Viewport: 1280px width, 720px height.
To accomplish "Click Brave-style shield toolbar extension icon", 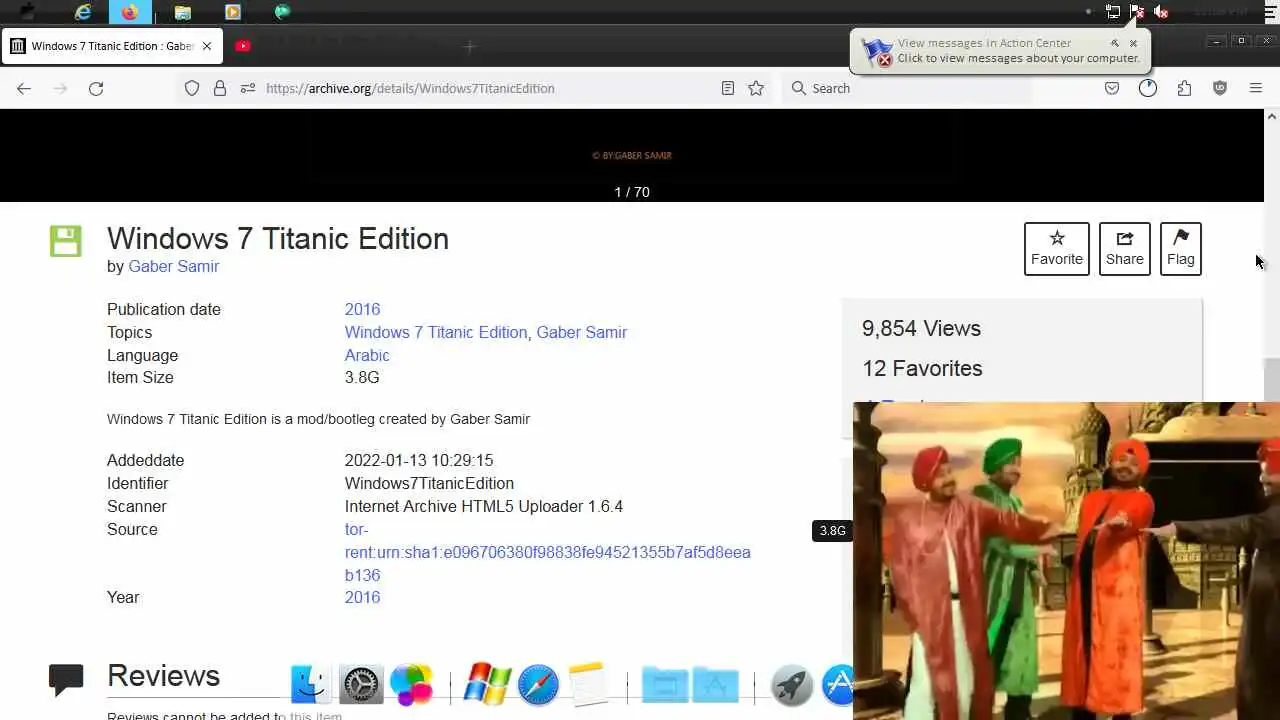I will coord(1220,88).
